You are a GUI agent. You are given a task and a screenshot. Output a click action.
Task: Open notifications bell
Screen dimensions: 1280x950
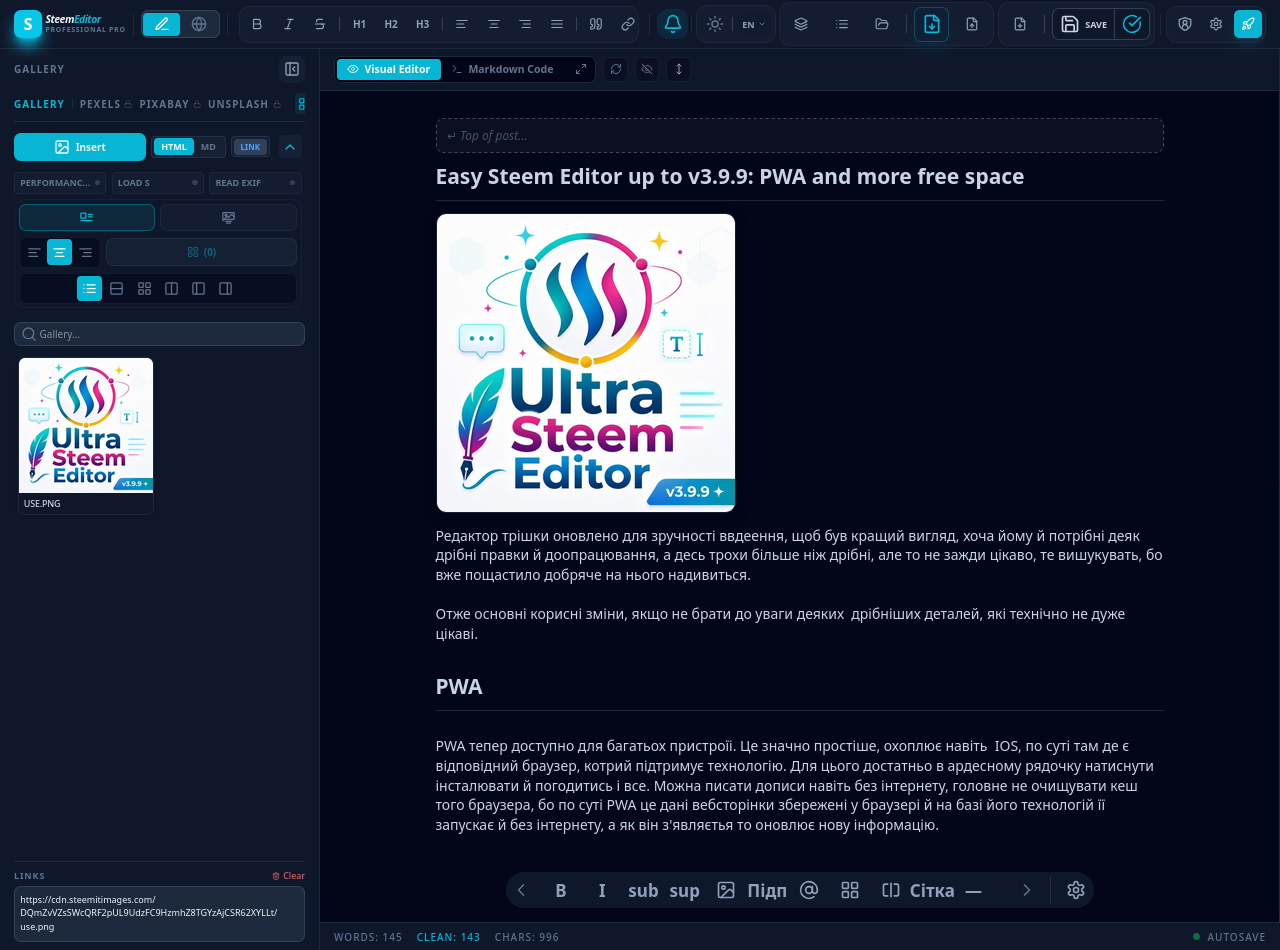click(673, 24)
